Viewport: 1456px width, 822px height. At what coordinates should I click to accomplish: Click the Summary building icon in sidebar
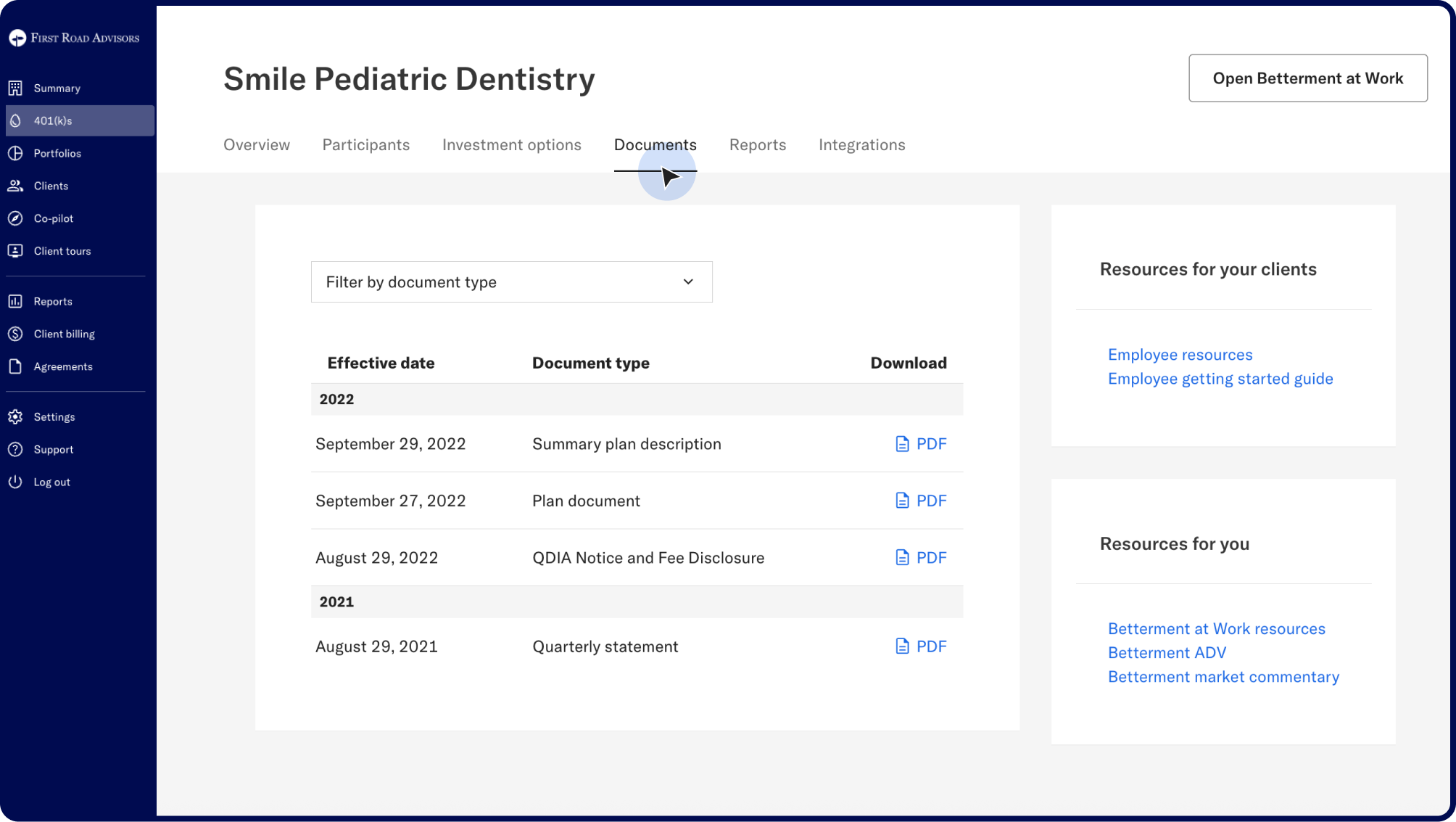coord(15,89)
